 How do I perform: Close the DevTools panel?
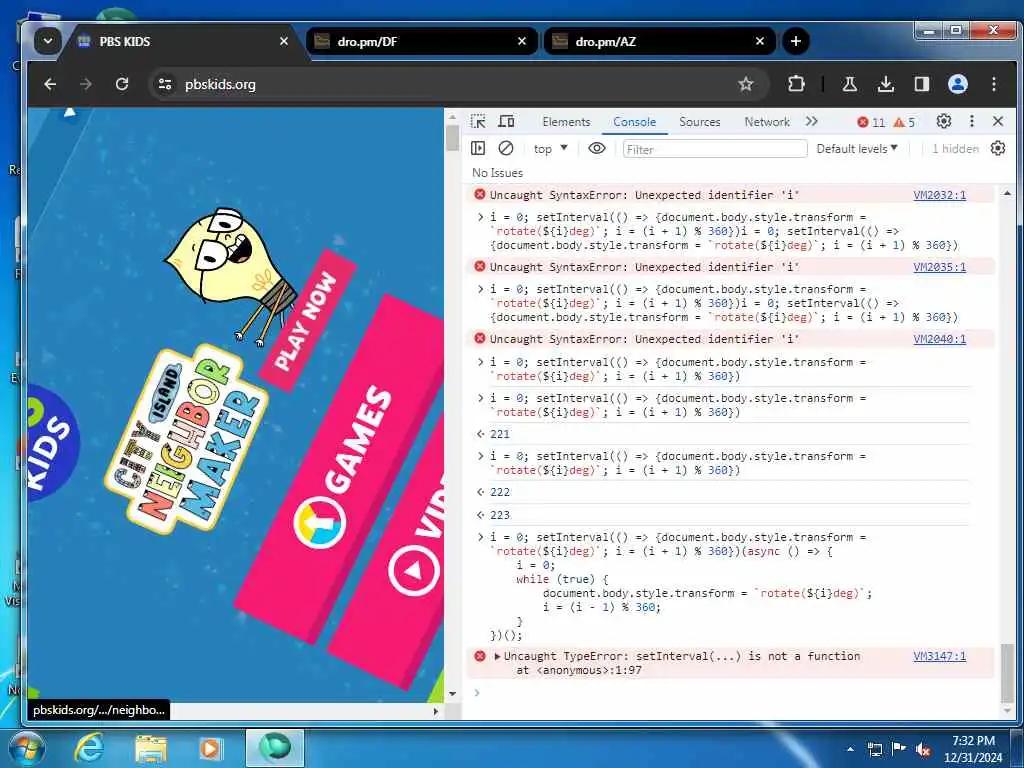998,121
